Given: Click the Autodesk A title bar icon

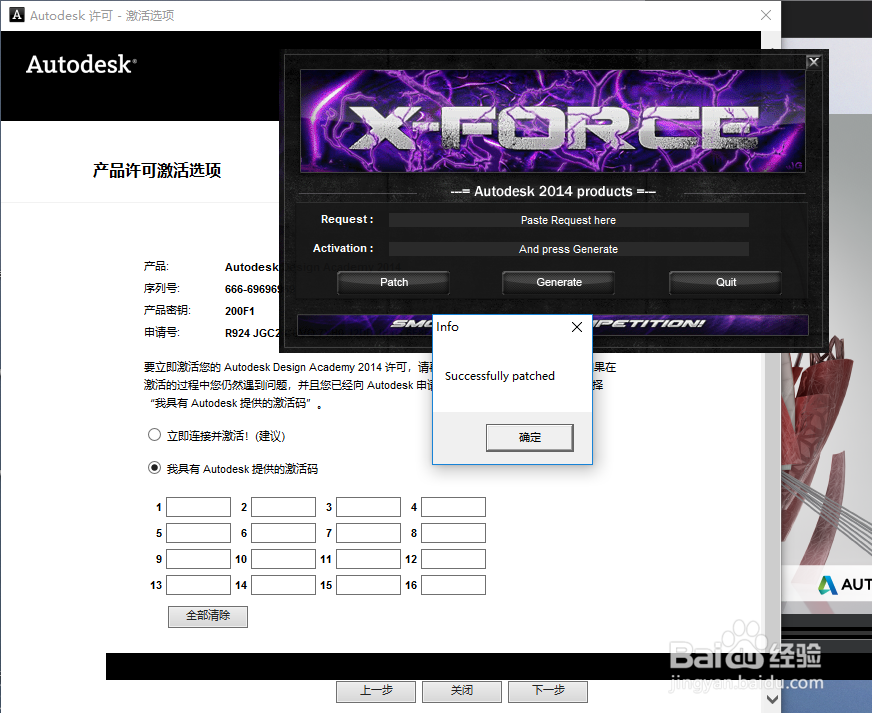Looking at the screenshot, I should point(17,15).
